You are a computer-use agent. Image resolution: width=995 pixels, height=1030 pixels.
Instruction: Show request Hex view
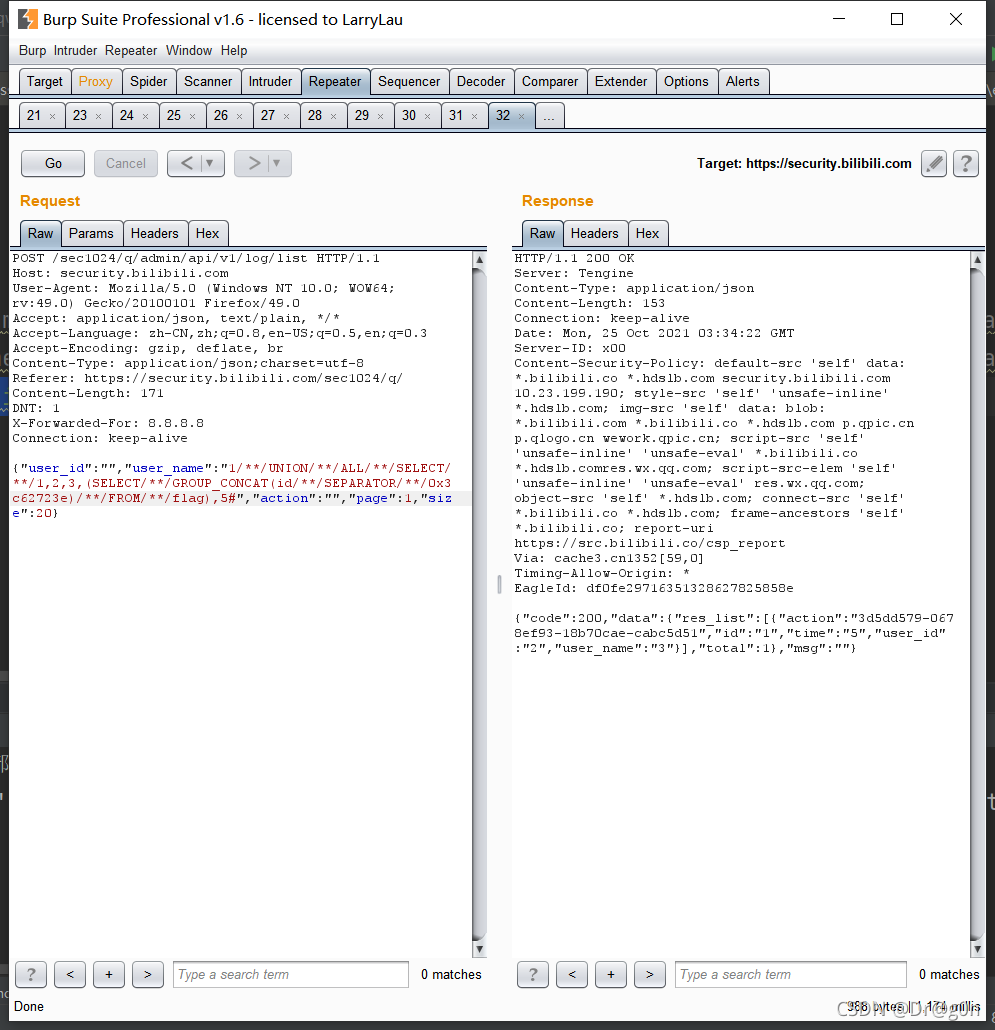[208, 233]
